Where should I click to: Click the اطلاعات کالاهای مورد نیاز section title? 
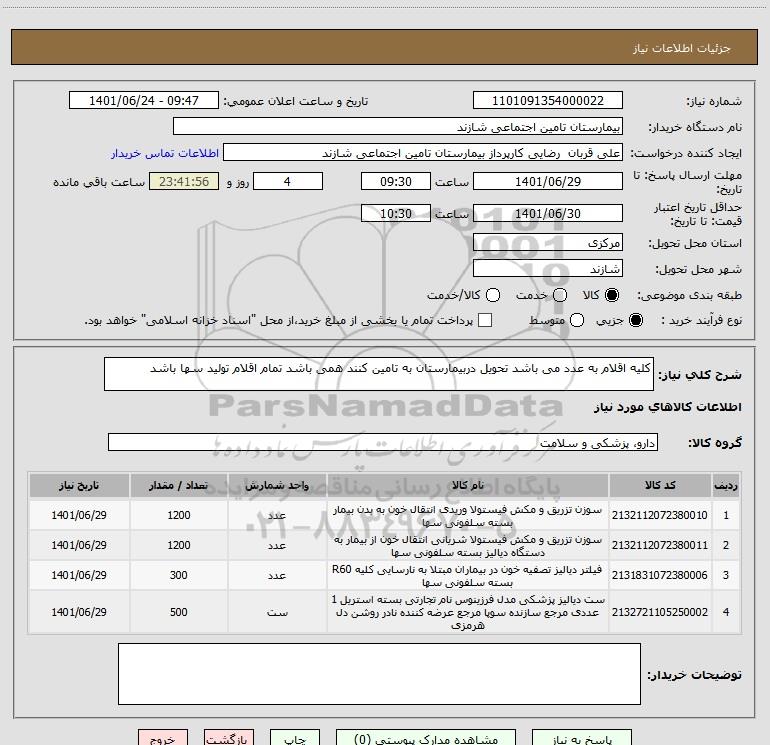click(x=667, y=407)
